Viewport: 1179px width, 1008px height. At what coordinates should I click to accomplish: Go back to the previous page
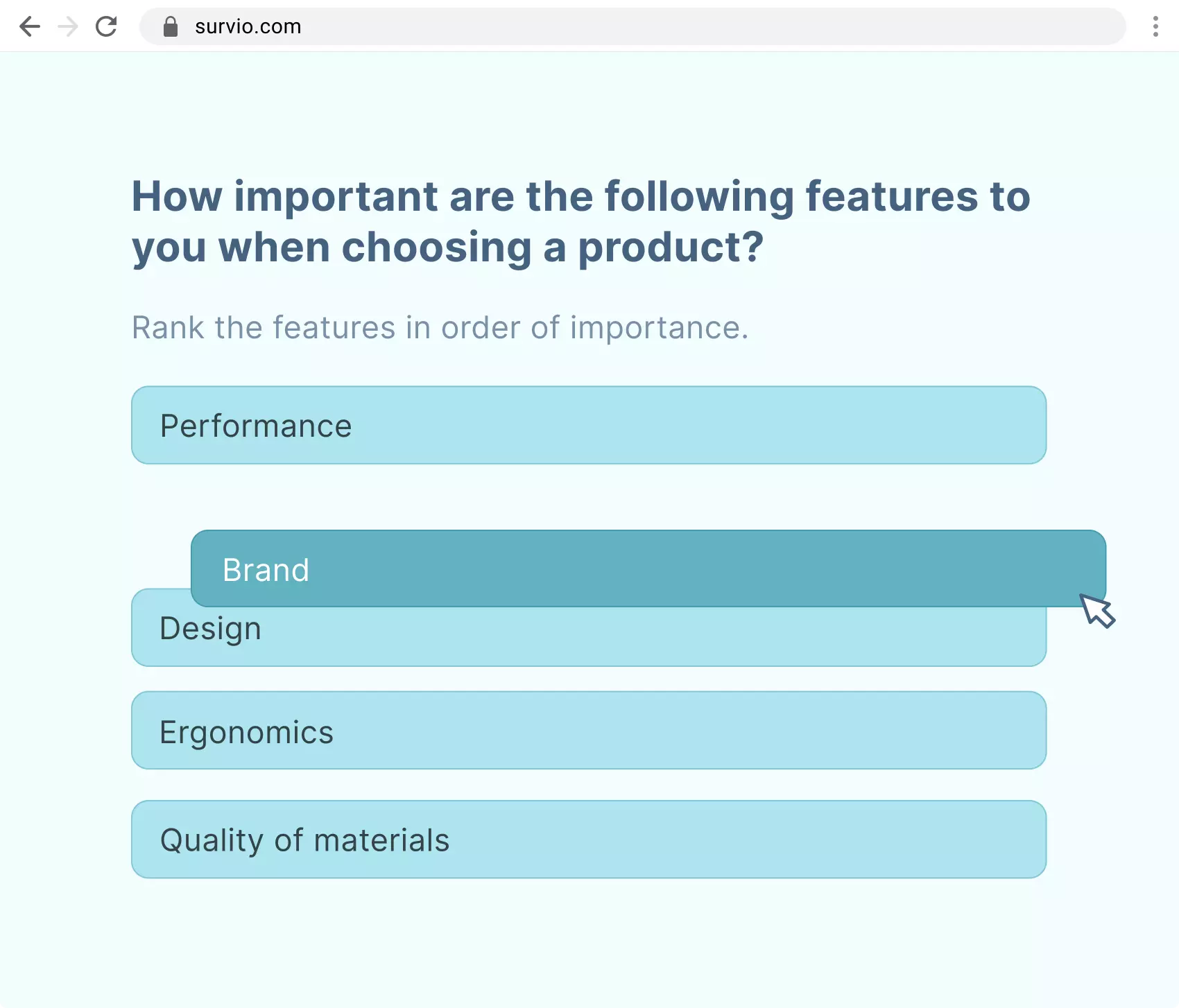point(30,26)
